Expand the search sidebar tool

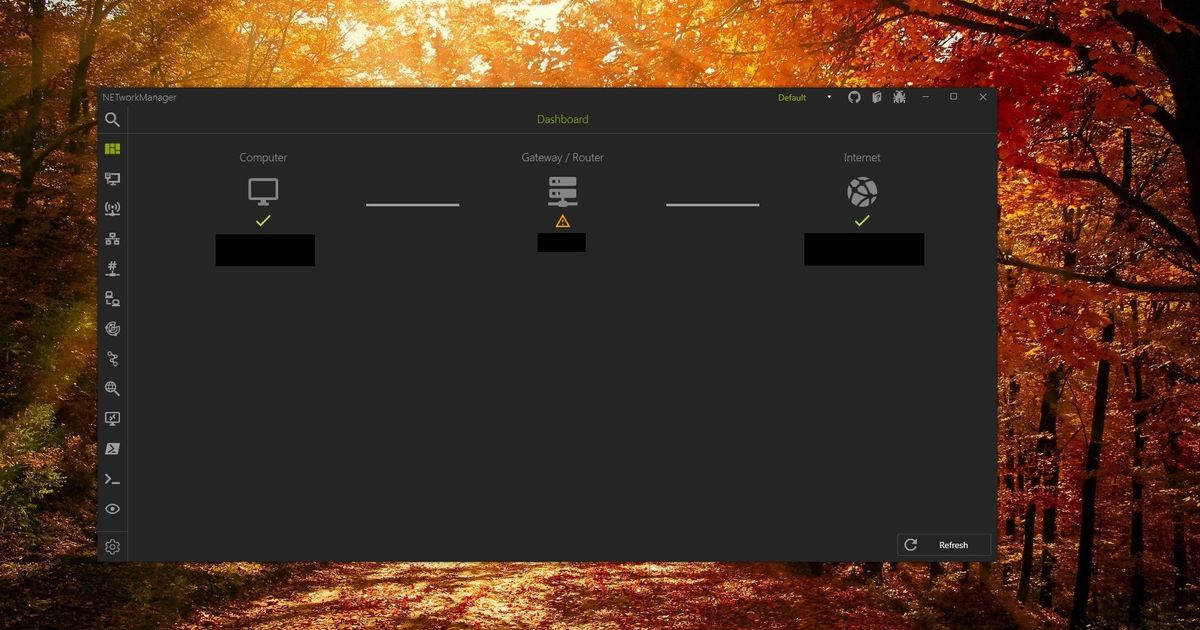112,119
